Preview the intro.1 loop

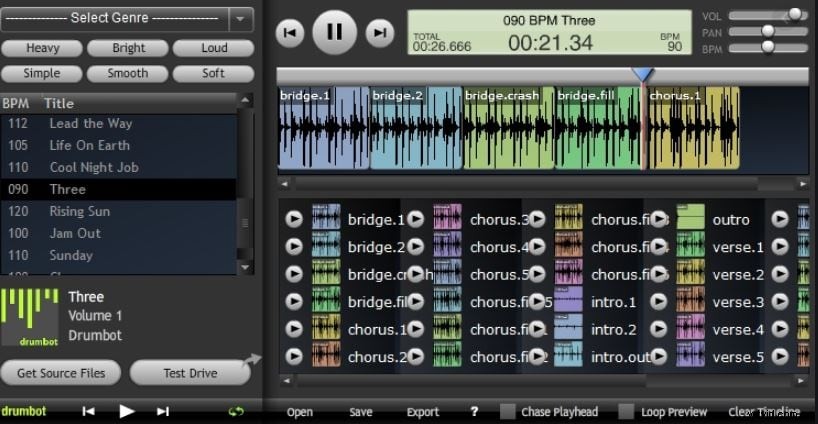point(537,301)
